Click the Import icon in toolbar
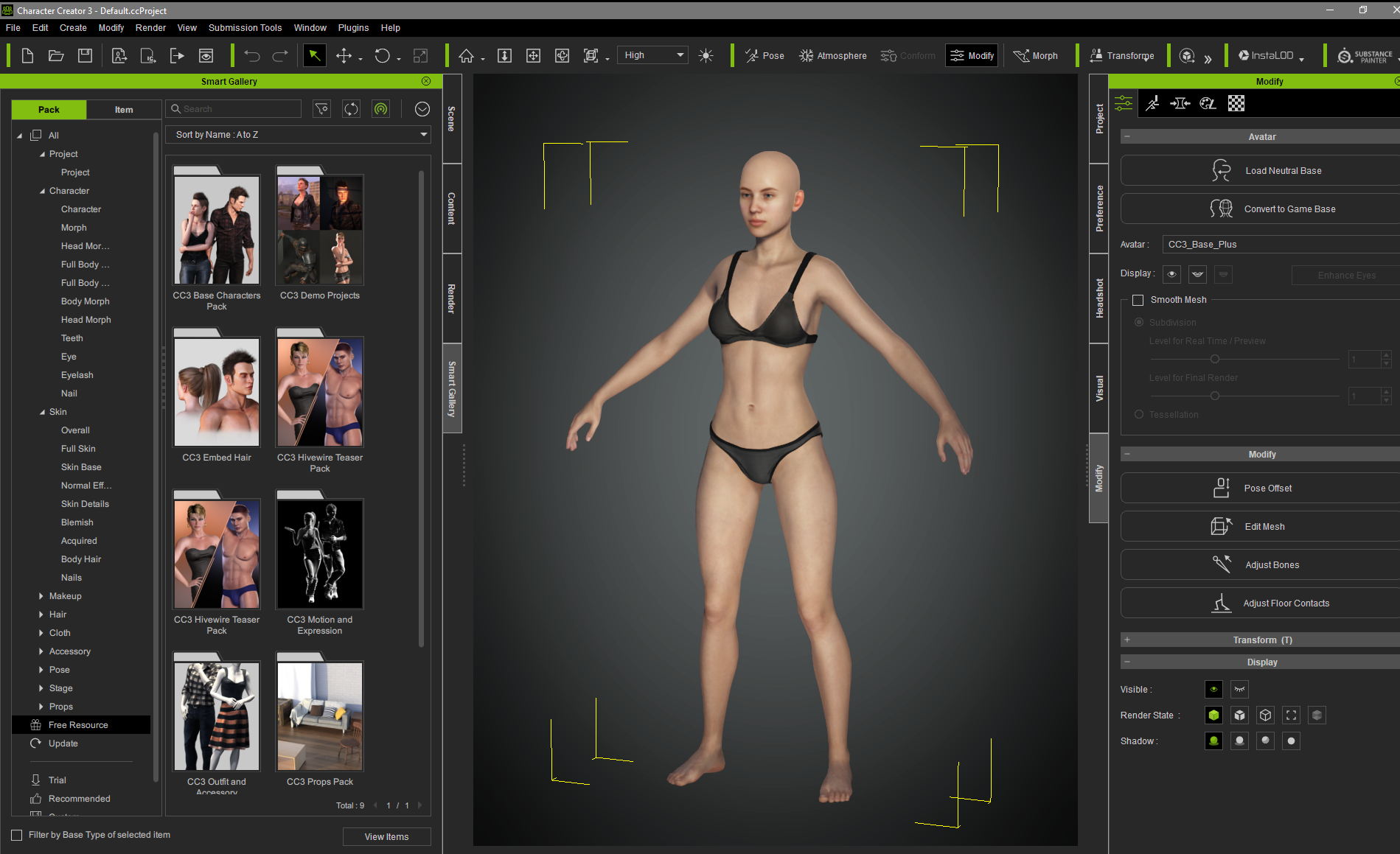This screenshot has height=854, width=1400. [119, 56]
